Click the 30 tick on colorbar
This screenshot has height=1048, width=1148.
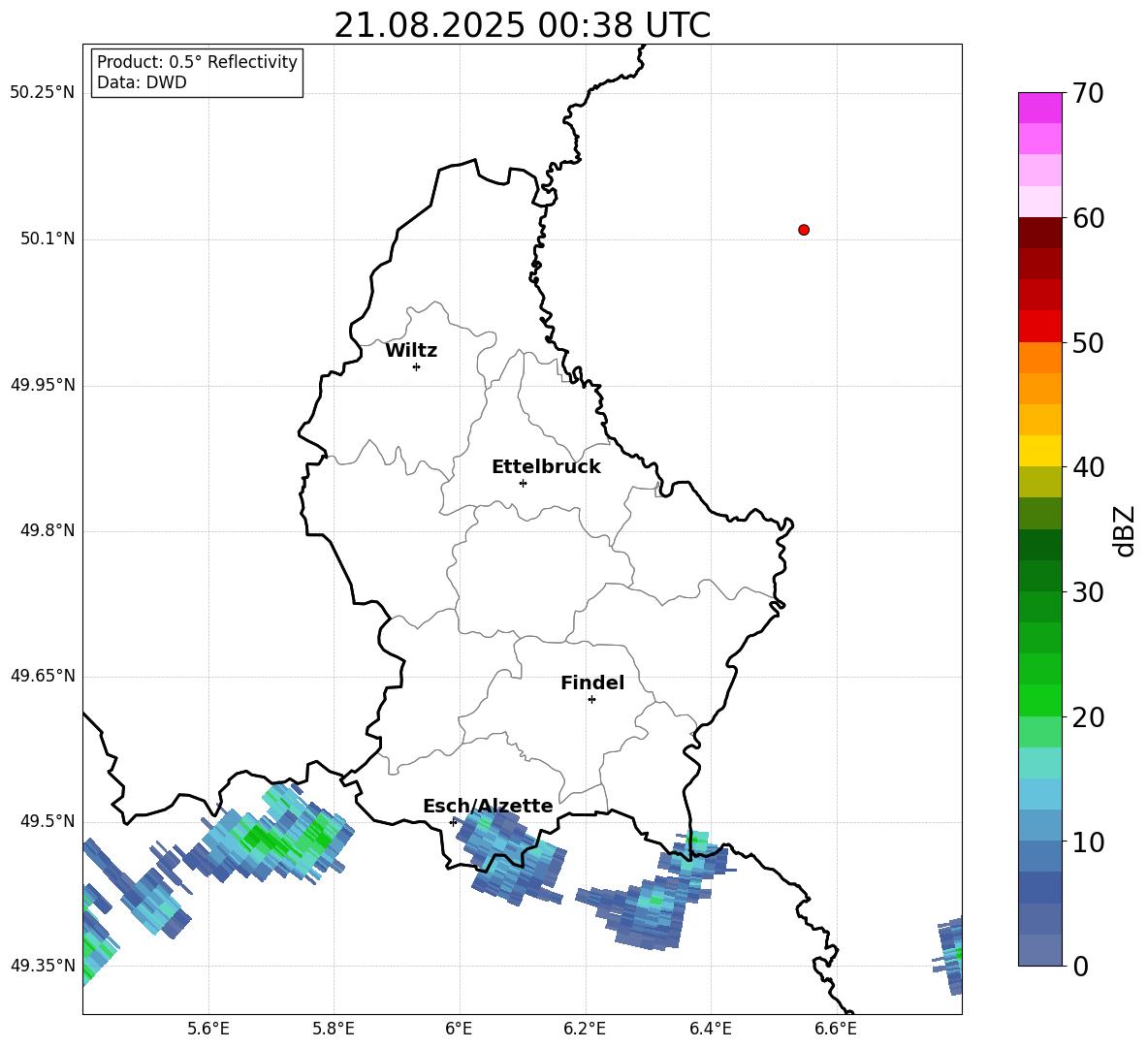1088,592
